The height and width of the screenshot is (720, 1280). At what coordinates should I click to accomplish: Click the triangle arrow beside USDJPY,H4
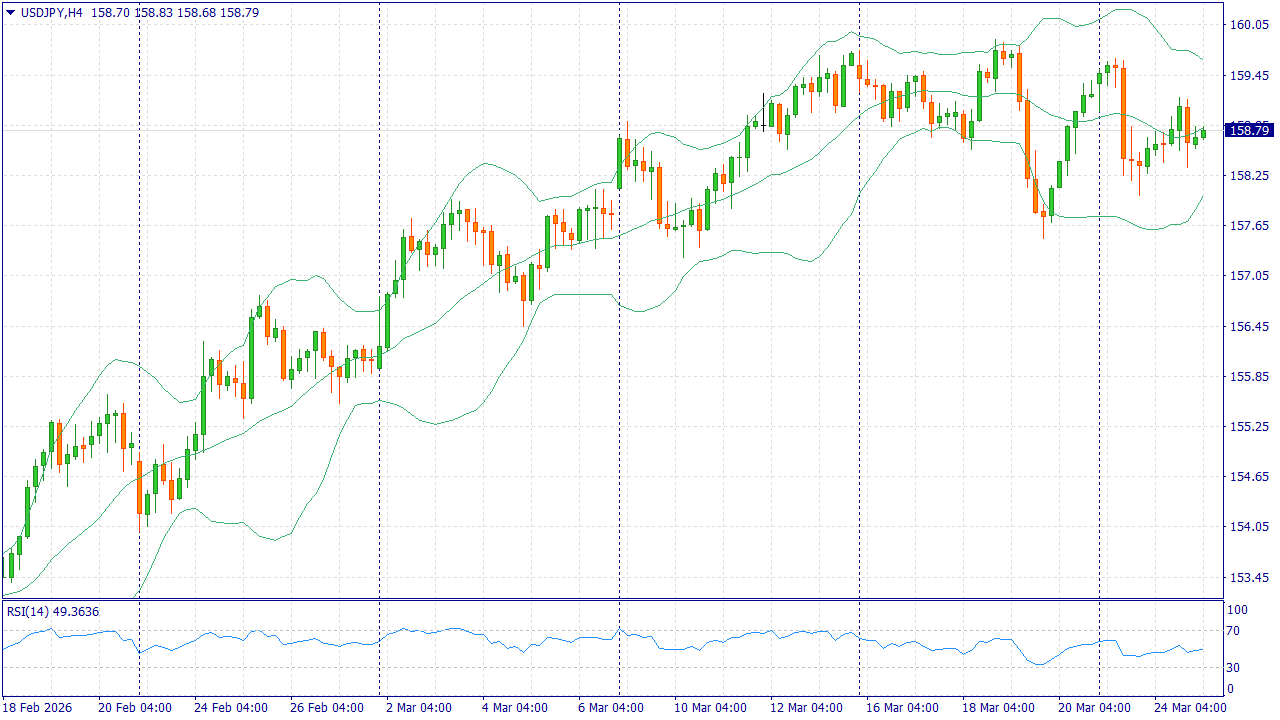pyautogui.click(x=11, y=13)
